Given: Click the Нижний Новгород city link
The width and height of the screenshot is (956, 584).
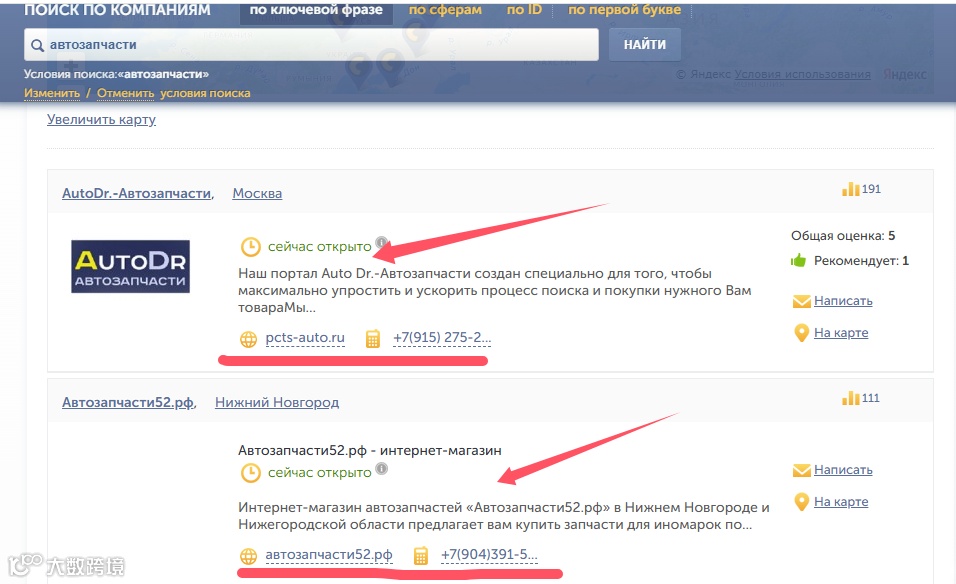Looking at the screenshot, I should [277, 403].
